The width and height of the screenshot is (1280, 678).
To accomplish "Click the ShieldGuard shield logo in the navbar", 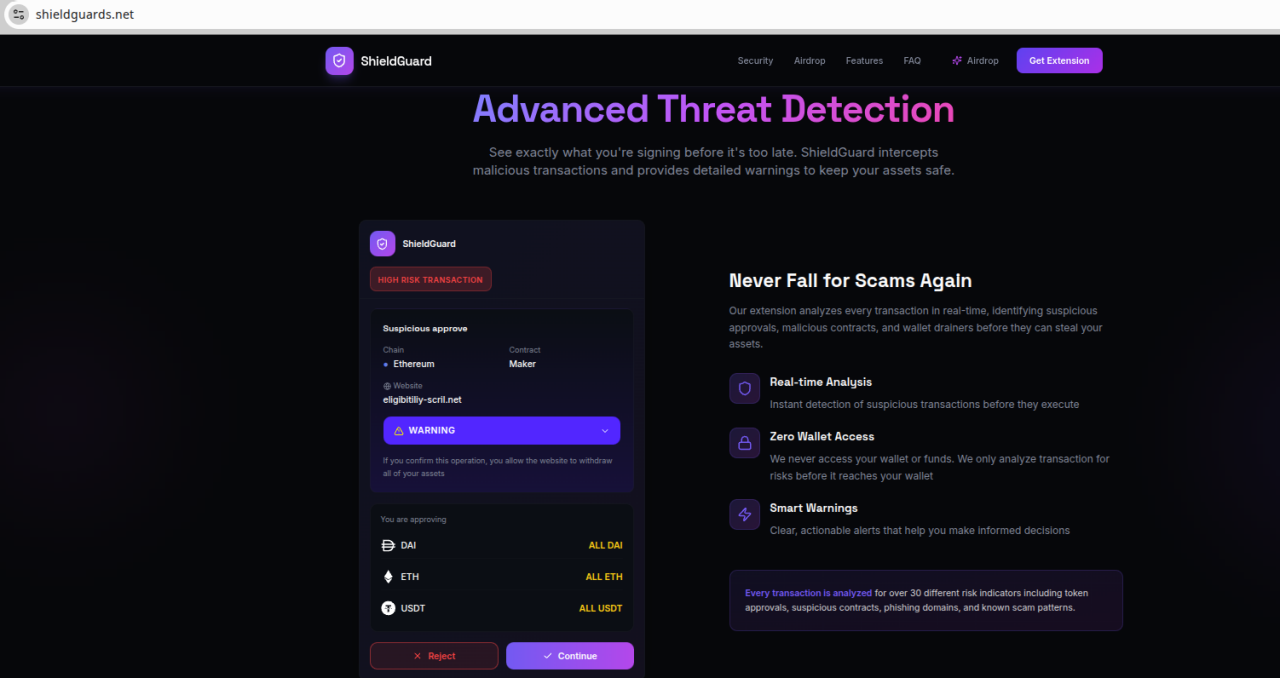I will point(339,60).
